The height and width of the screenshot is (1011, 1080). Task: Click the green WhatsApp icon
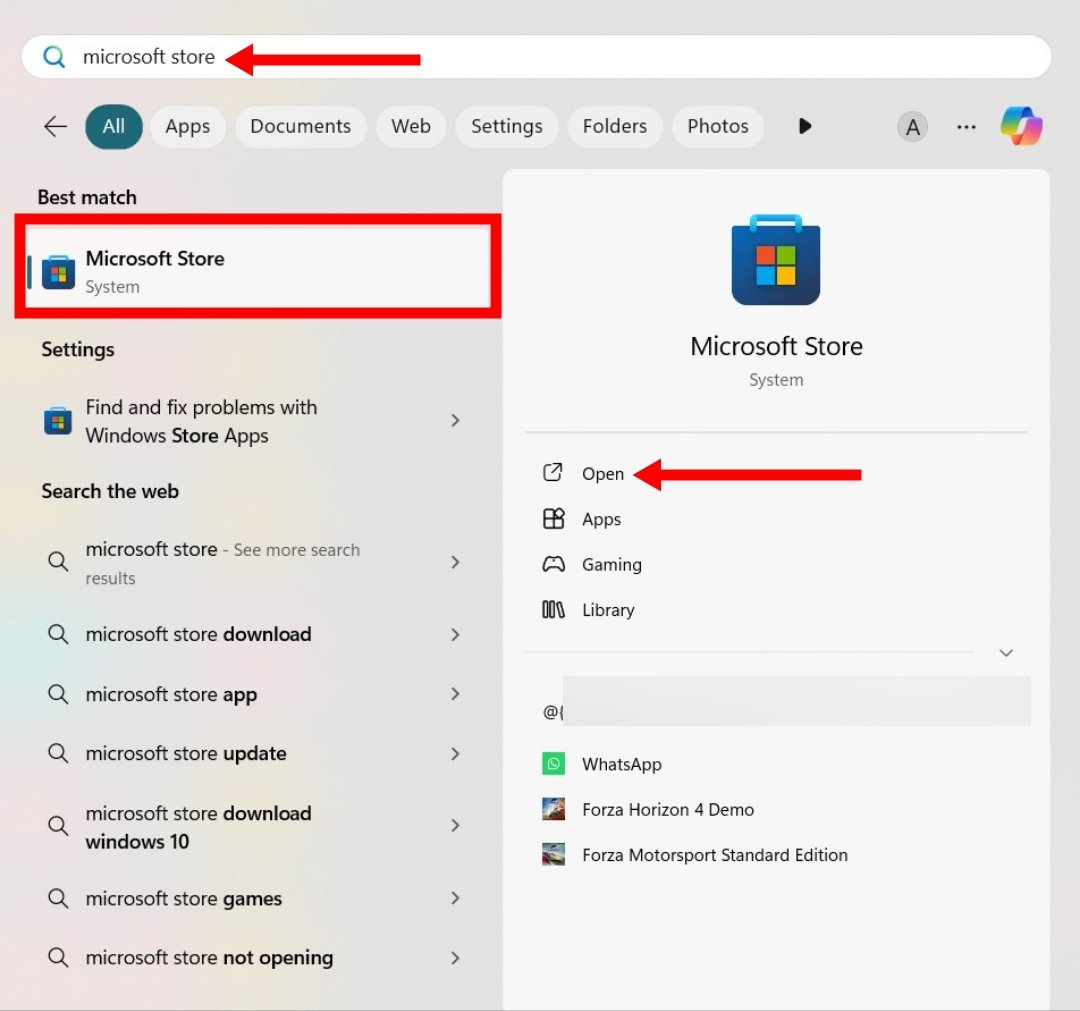pos(553,764)
